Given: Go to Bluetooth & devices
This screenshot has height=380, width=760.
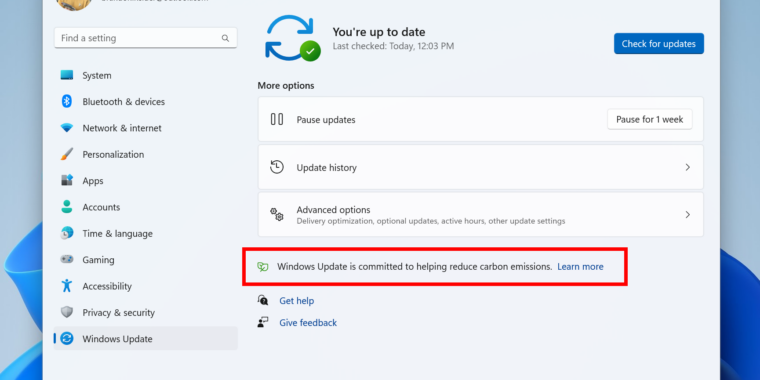Looking at the screenshot, I should pyautogui.click(x=145, y=101).
